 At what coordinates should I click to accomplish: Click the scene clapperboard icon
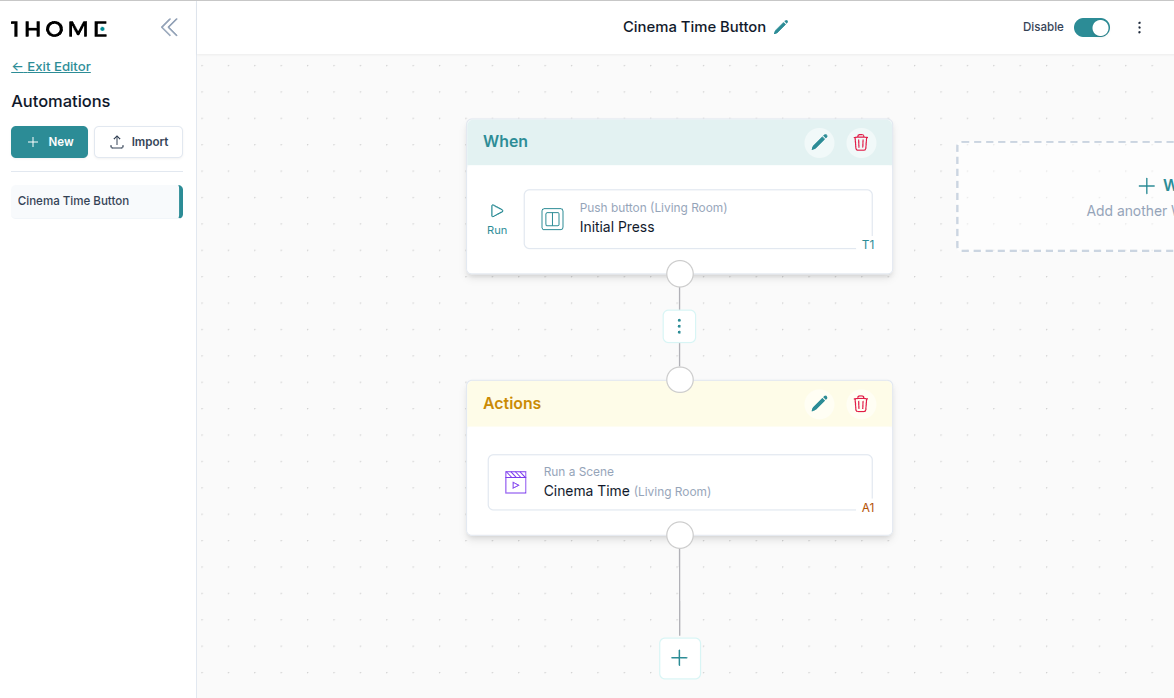(x=516, y=482)
